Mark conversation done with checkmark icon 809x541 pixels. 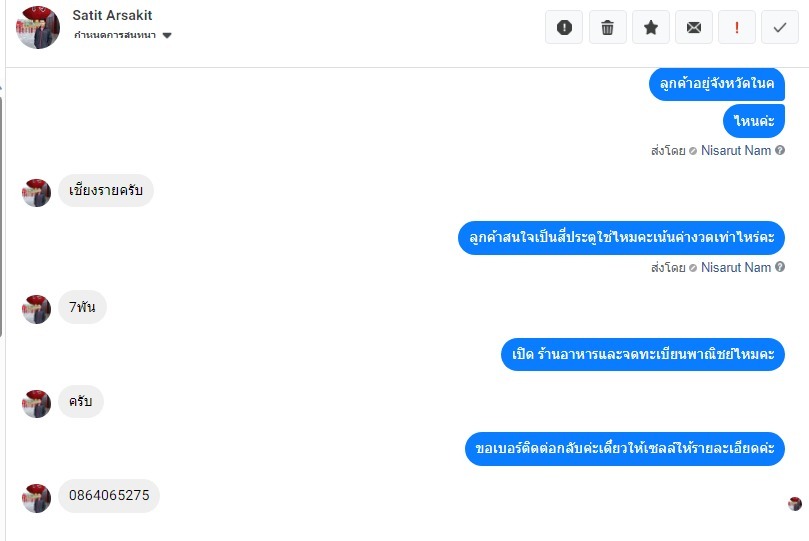tap(780, 27)
